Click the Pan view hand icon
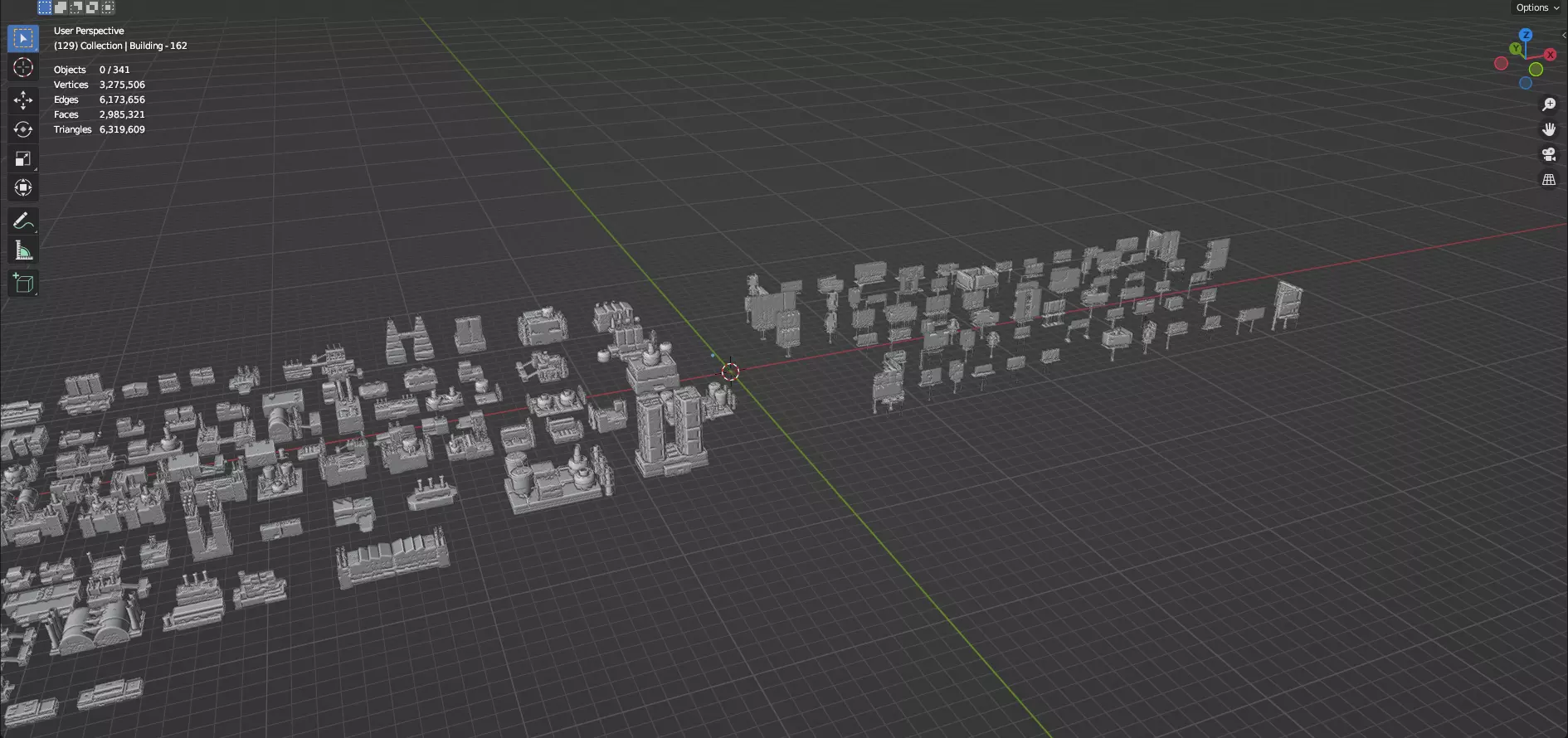 pyautogui.click(x=1549, y=129)
